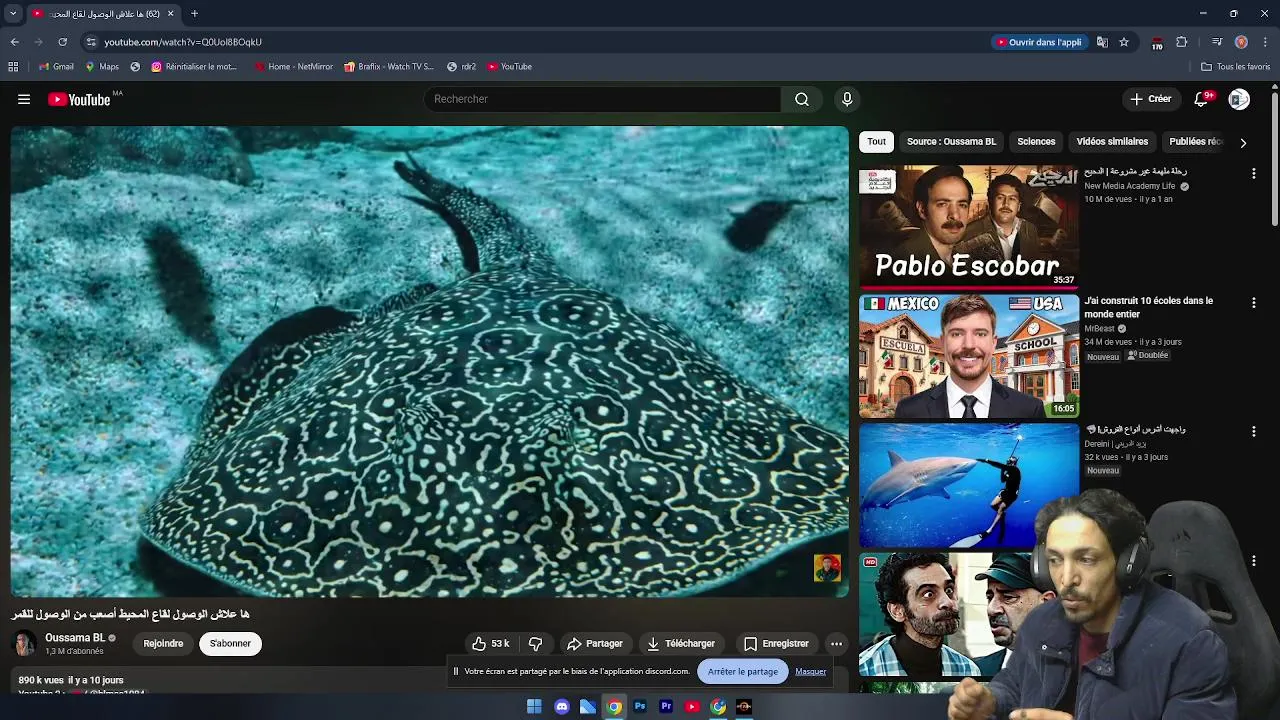
Task: Open Oussama BL channel avatar
Action: [x=24, y=644]
